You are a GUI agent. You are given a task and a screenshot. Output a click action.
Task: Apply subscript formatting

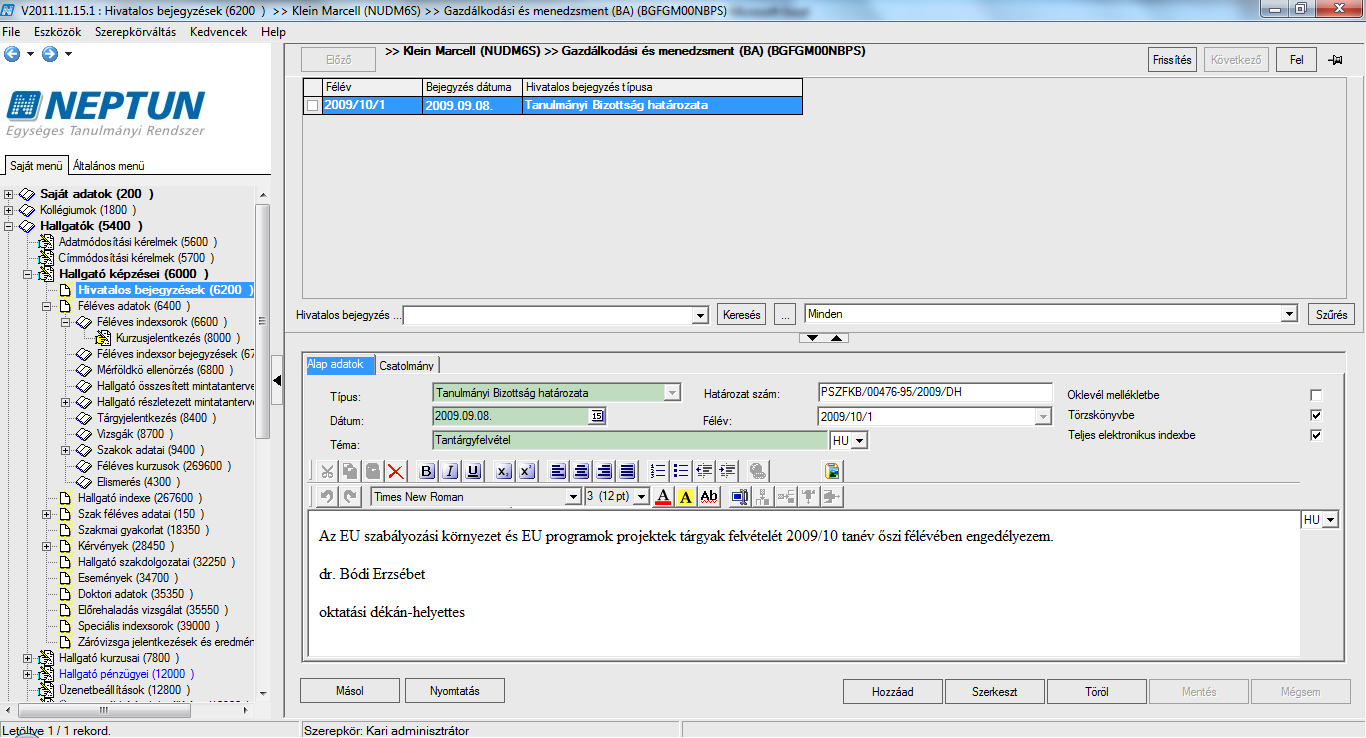(504, 471)
